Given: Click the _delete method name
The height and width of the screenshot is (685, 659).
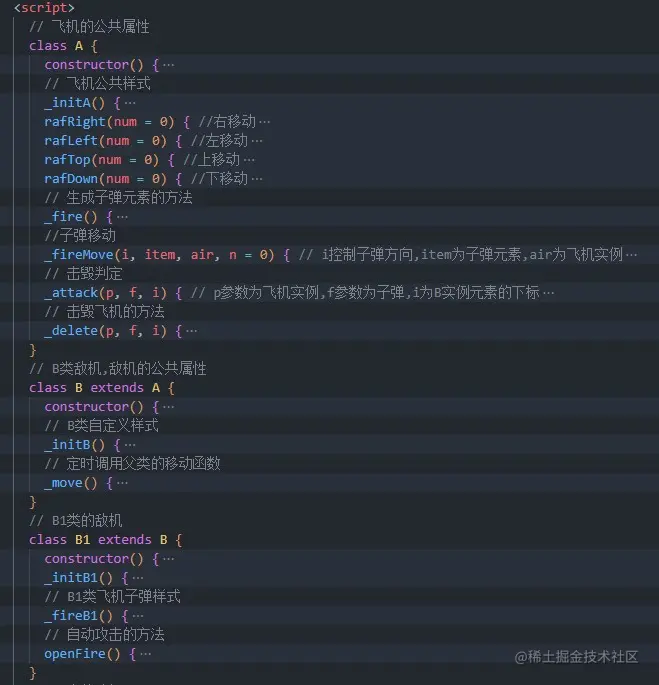Looking at the screenshot, I should click(x=71, y=331).
